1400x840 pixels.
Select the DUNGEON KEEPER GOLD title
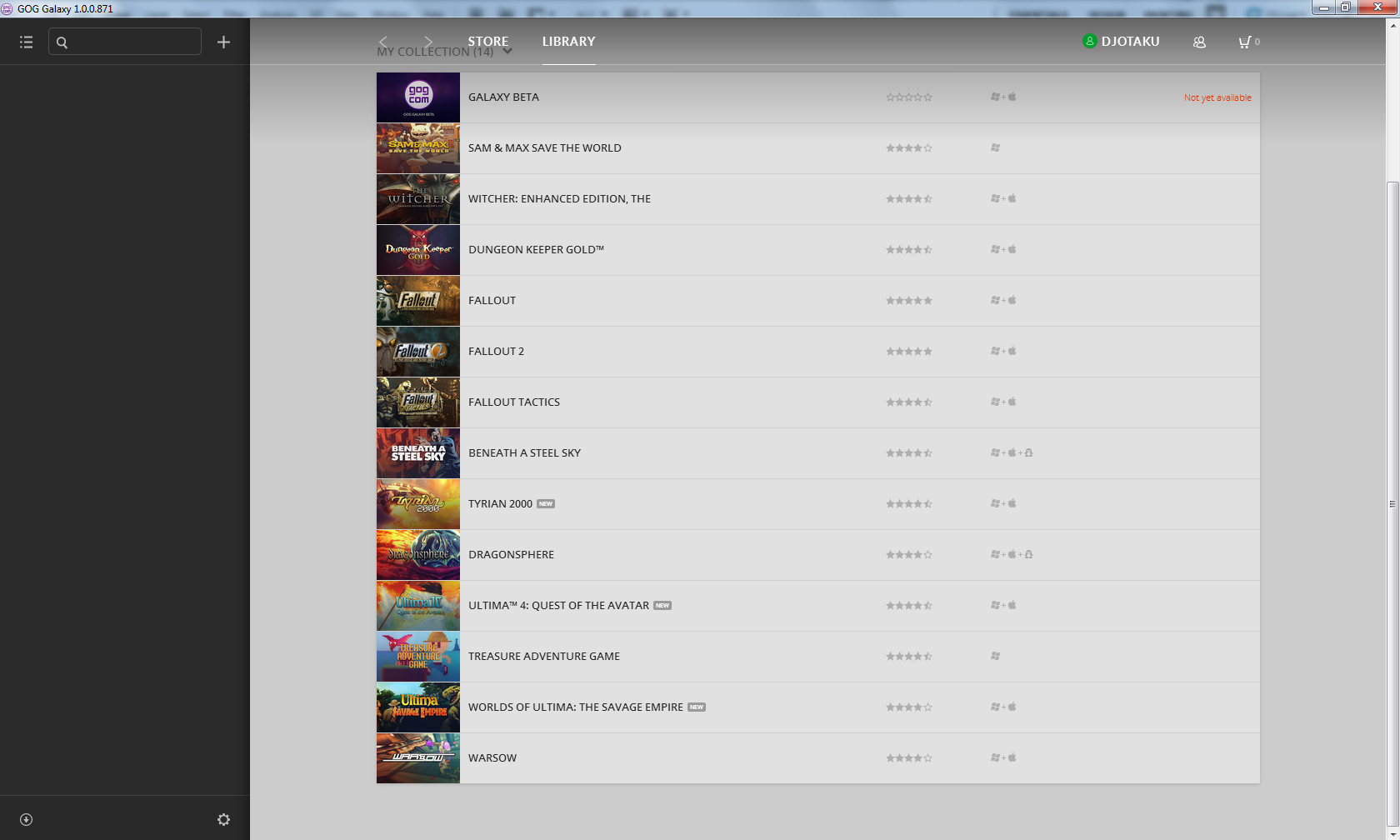point(536,250)
